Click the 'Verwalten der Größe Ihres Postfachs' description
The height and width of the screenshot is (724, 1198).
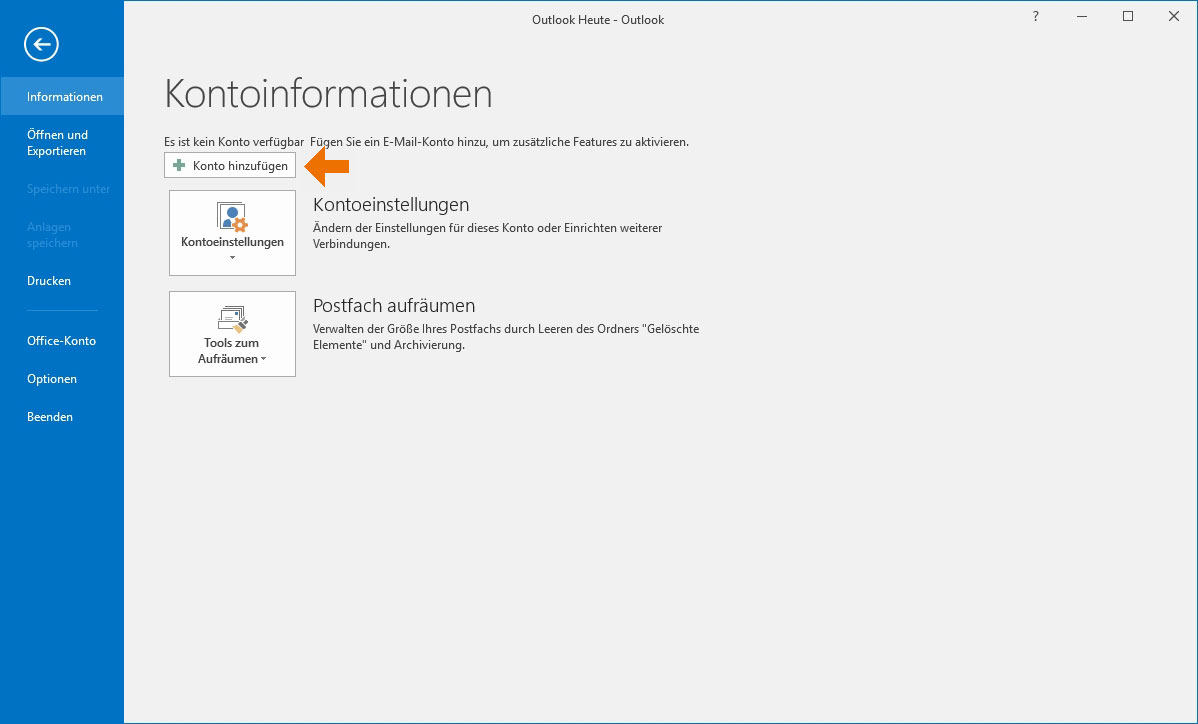click(x=506, y=337)
